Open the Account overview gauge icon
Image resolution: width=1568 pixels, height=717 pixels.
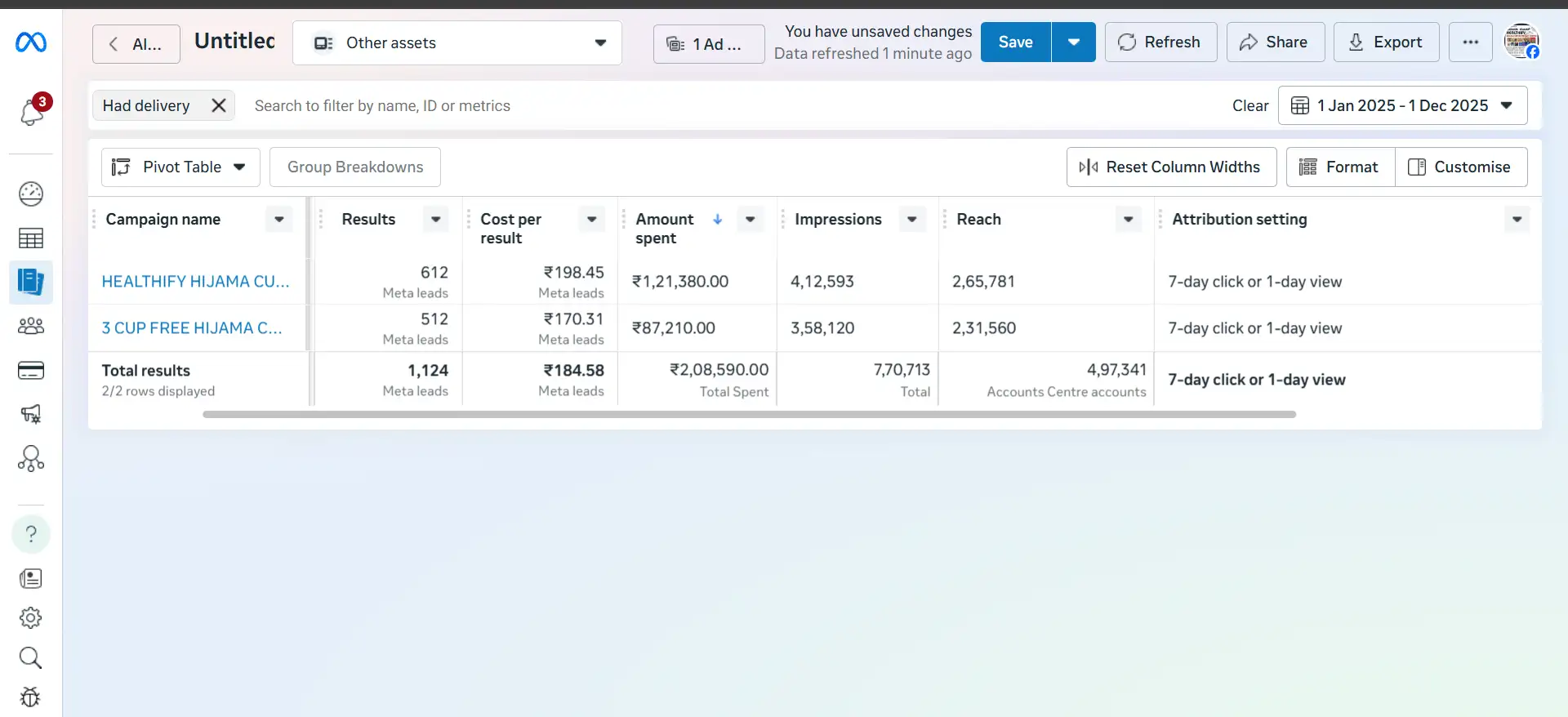[31, 194]
